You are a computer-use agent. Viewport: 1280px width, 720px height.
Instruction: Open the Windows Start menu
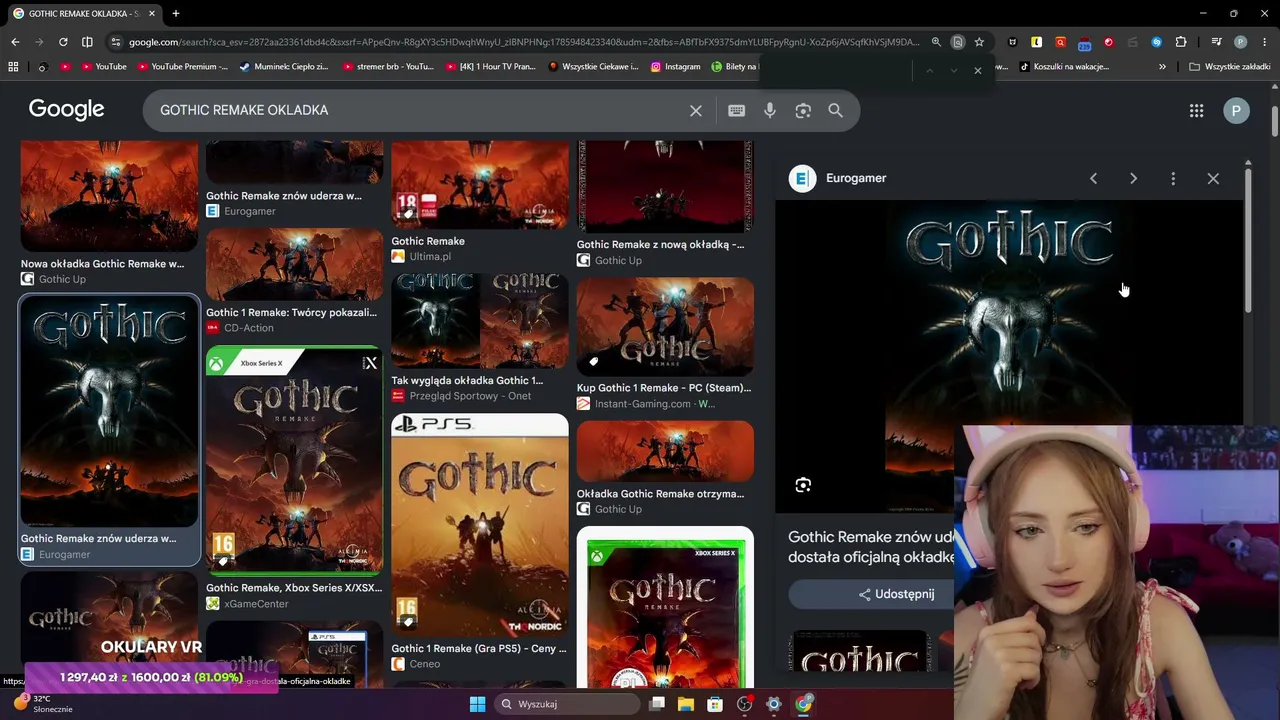tap(477, 704)
